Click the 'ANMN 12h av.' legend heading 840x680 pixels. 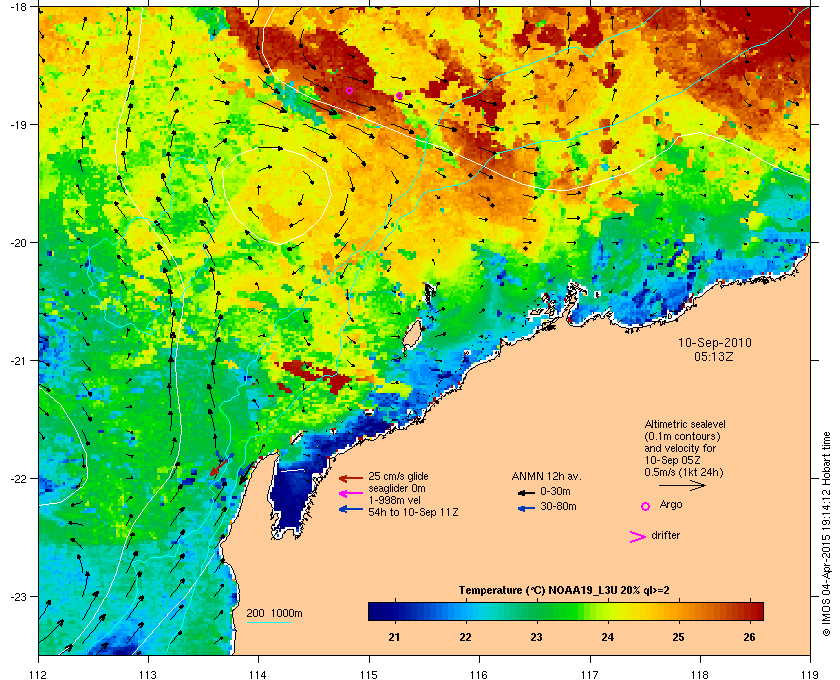tap(546, 476)
